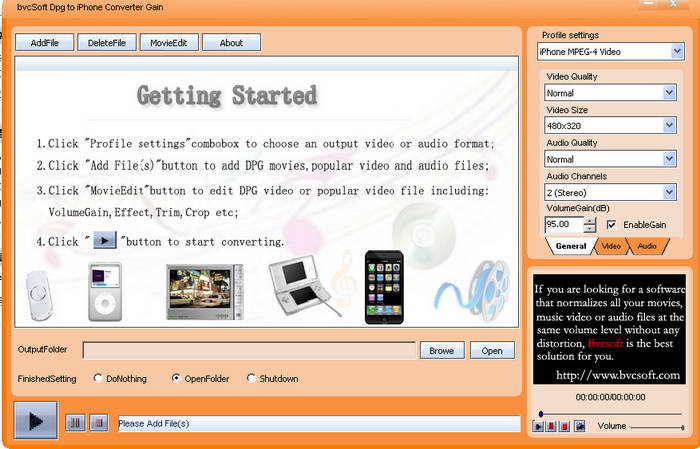Click the play button image in step 4

tap(105, 240)
